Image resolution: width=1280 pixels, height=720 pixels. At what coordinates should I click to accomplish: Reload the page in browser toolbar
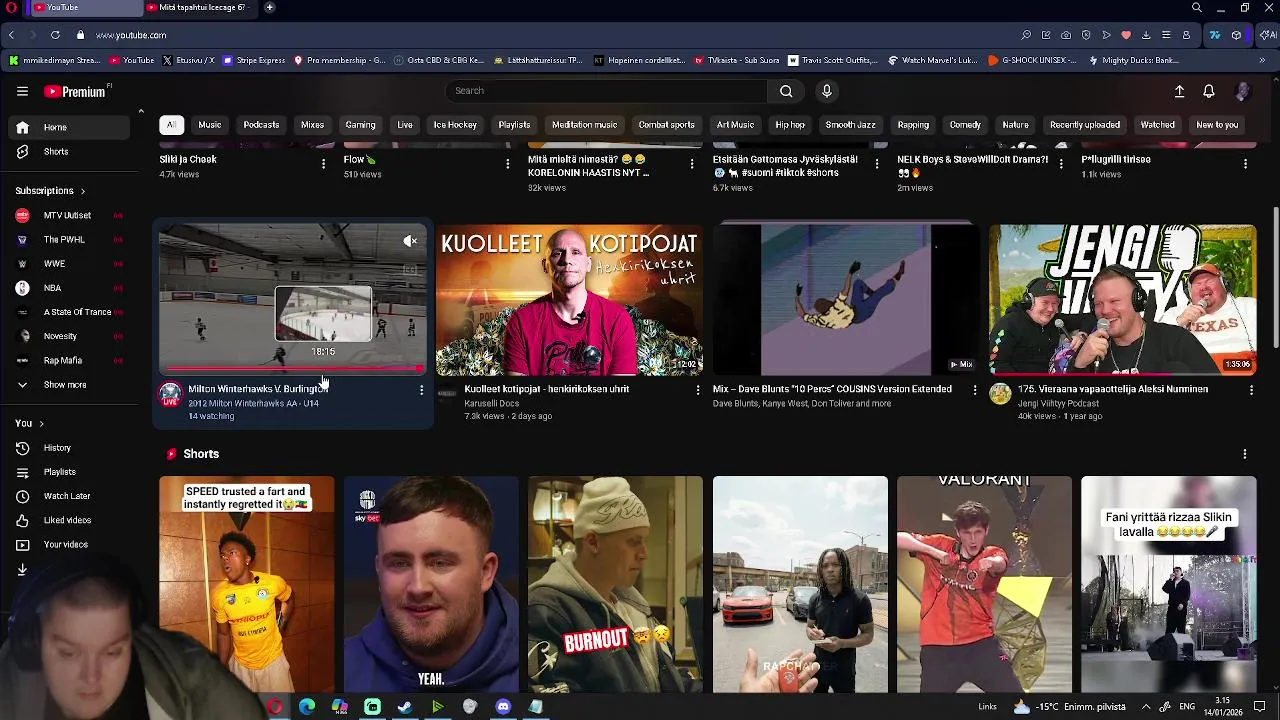(x=55, y=35)
